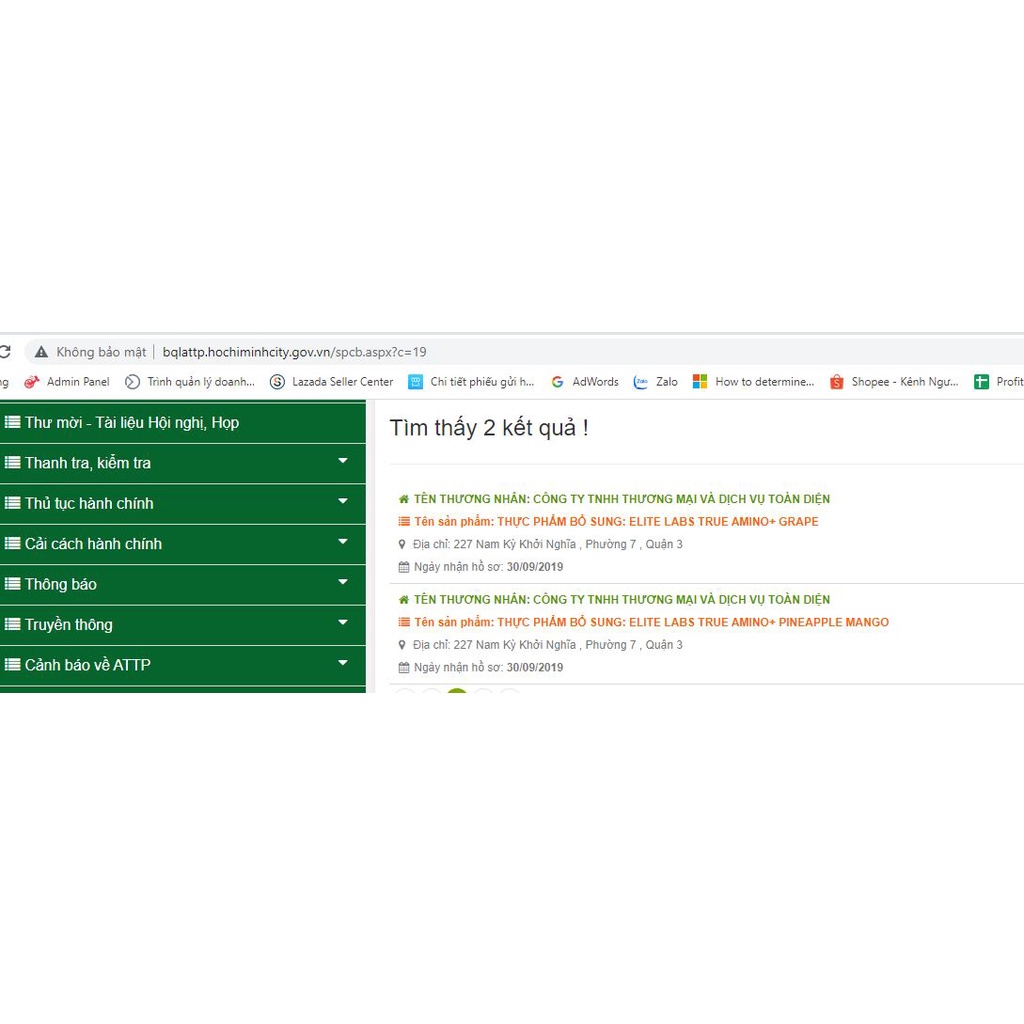The image size is (1024, 1024).
Task: Open the ELITE LABS TRUE AMINO+ GRAPE product link
Action: click(x=616, y=522)
